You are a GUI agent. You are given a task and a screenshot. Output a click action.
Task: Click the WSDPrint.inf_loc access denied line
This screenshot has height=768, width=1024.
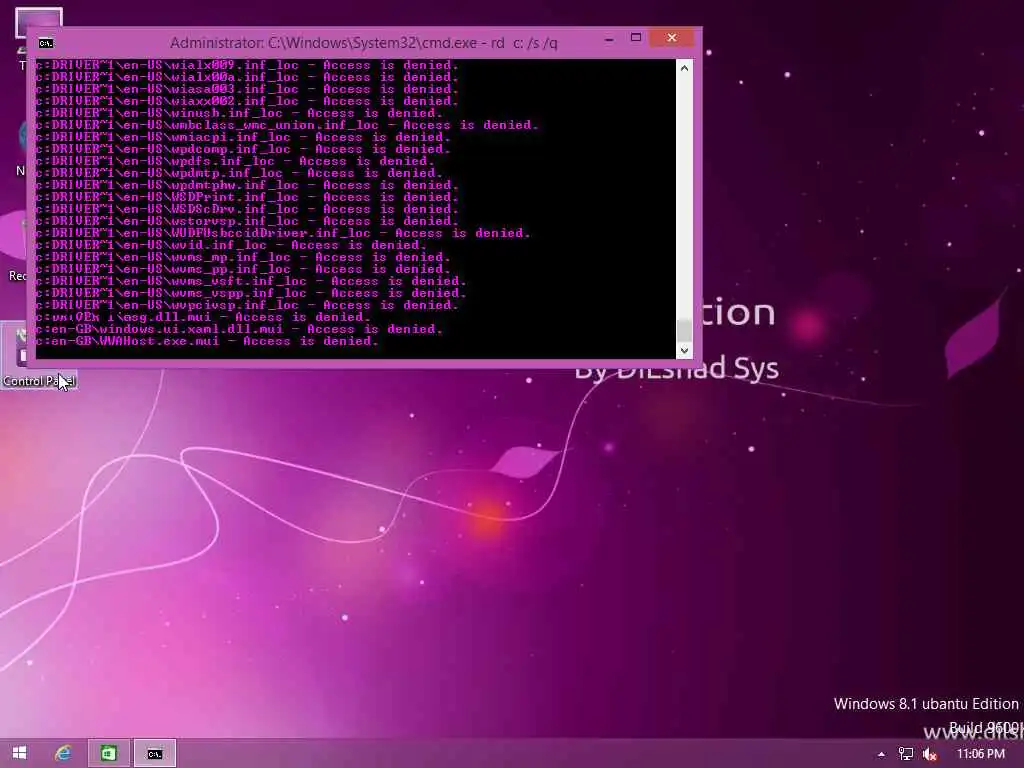pos(248,197)
